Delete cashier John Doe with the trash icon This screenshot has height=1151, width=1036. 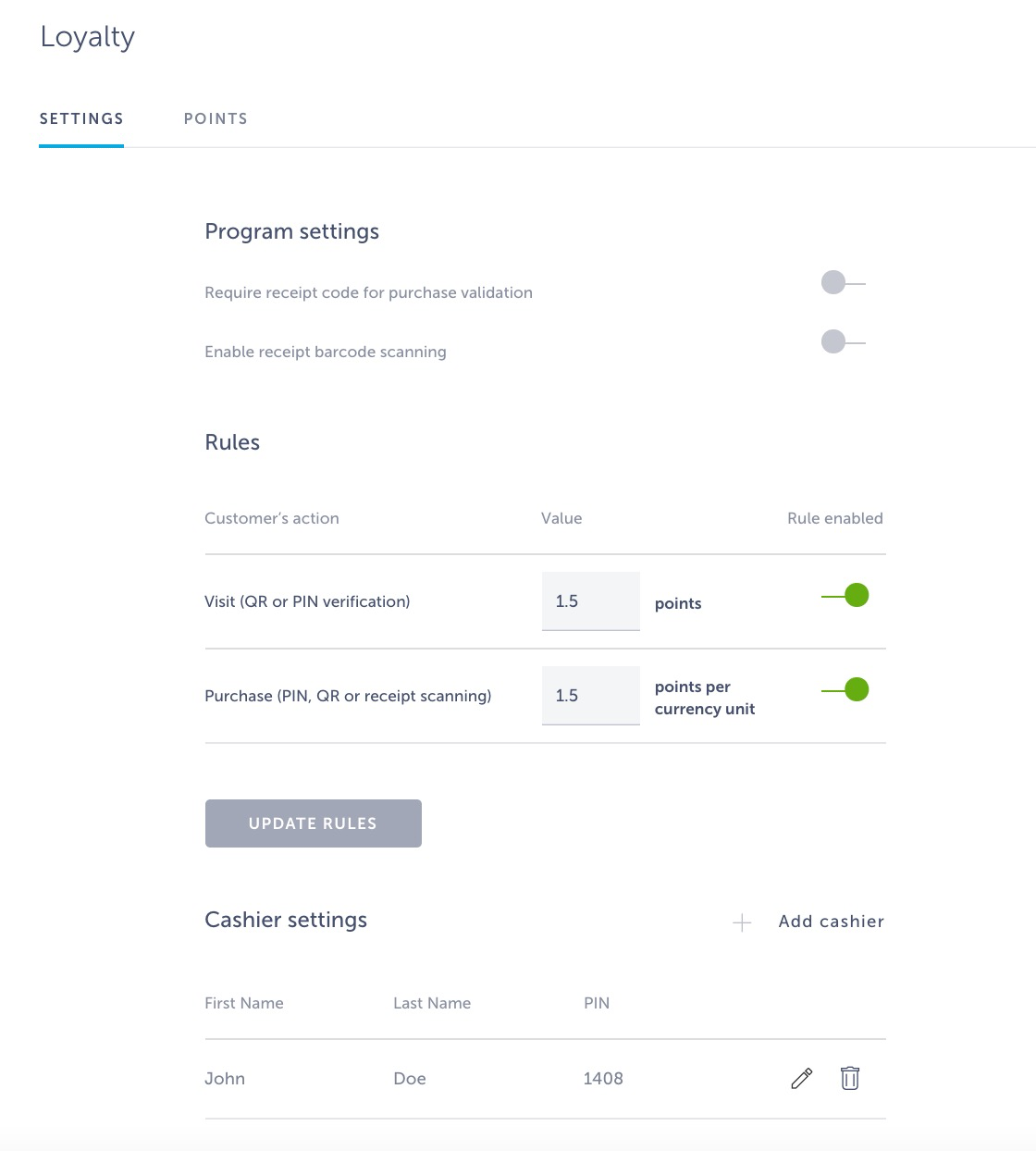click(849, 1078)
